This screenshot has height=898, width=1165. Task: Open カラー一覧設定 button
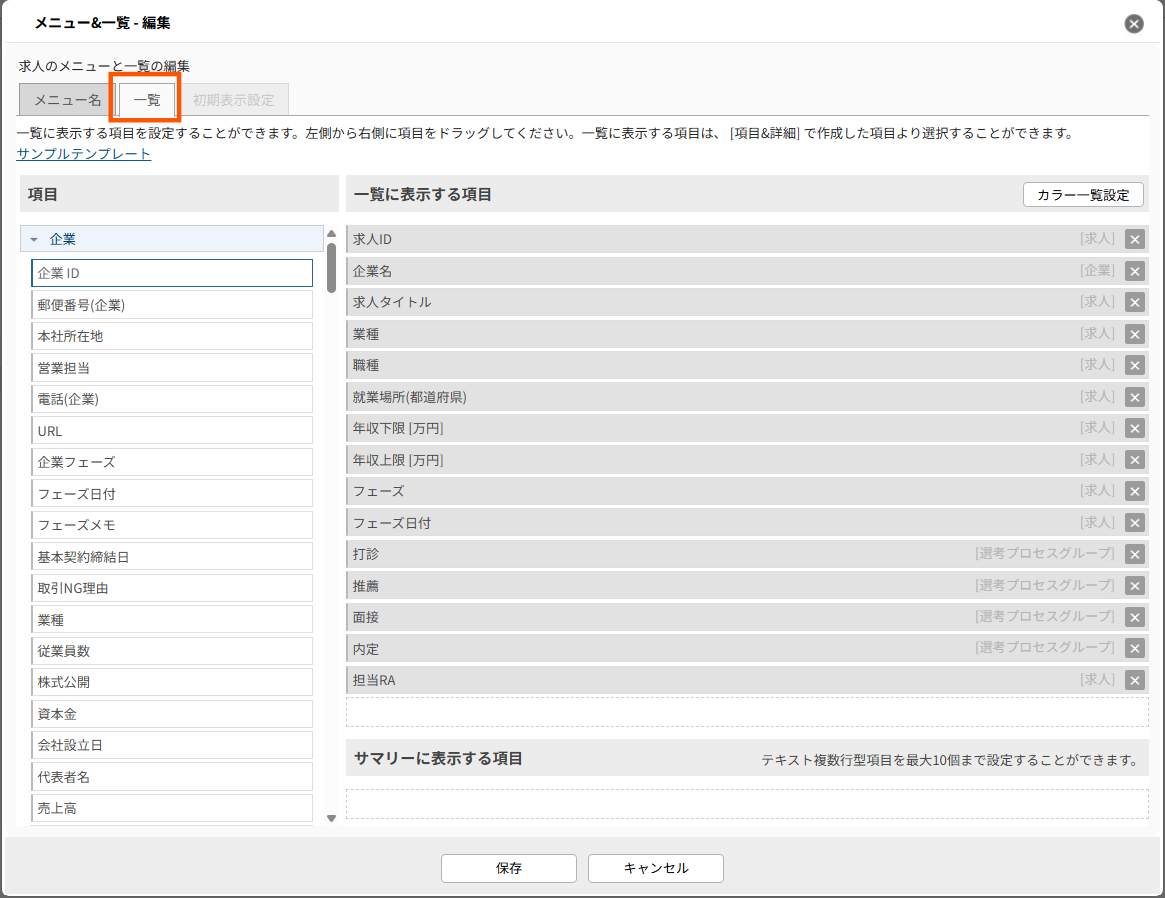pyautogui.click(x=1083, y=195)
